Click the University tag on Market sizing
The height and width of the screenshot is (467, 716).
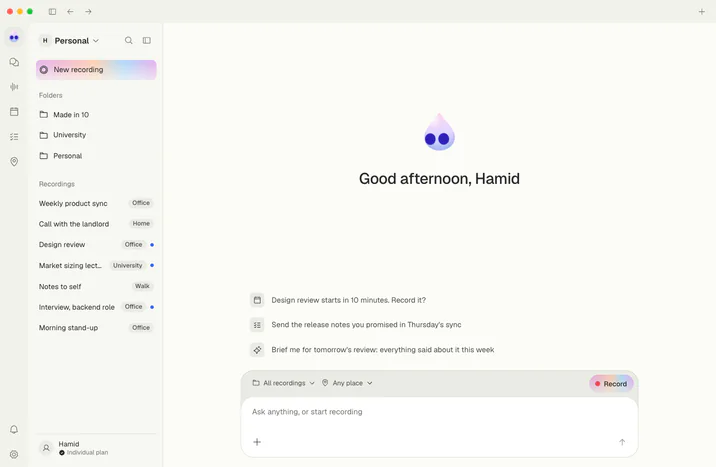click(127, 265)
